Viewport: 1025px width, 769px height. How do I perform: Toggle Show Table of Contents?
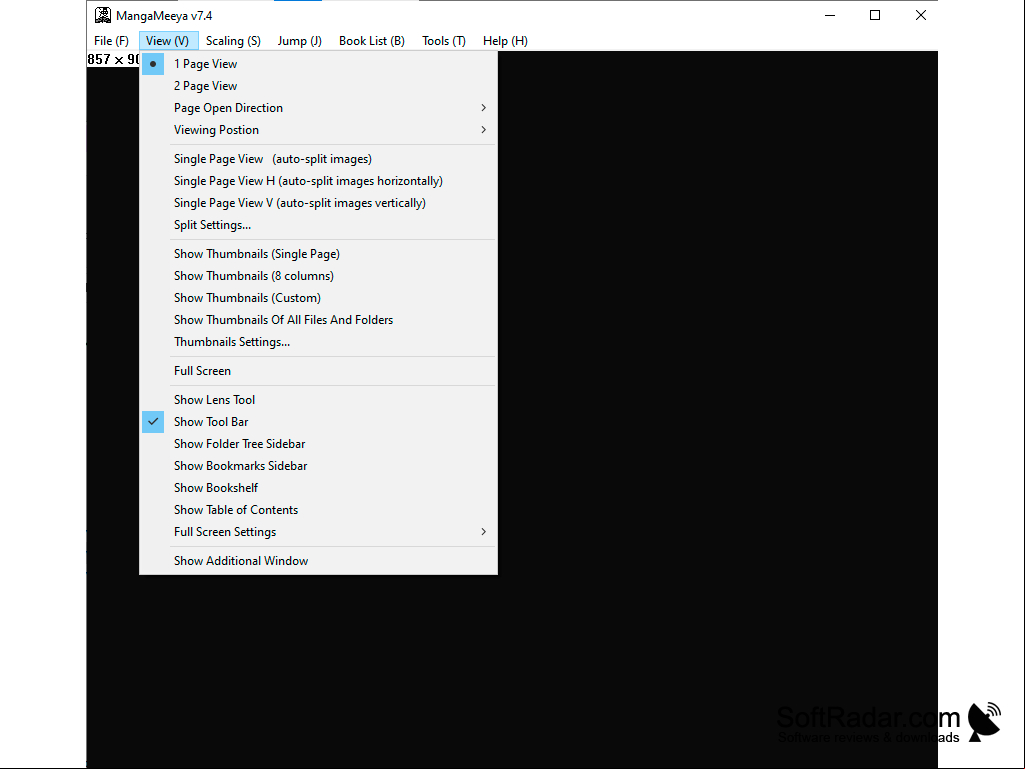click(x=318, y=510)
